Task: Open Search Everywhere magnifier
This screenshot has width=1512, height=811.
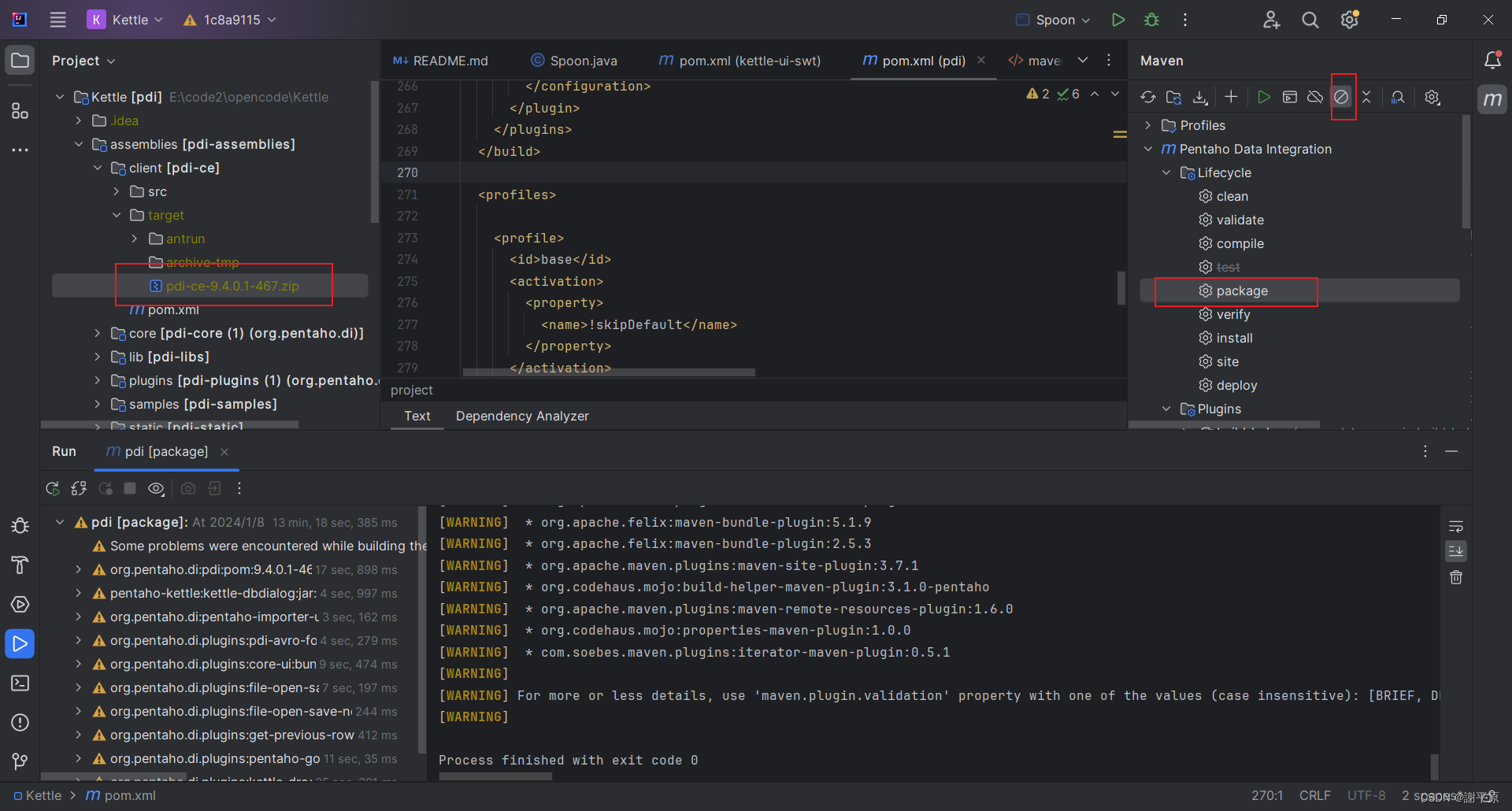Action: pos(1310,20)
